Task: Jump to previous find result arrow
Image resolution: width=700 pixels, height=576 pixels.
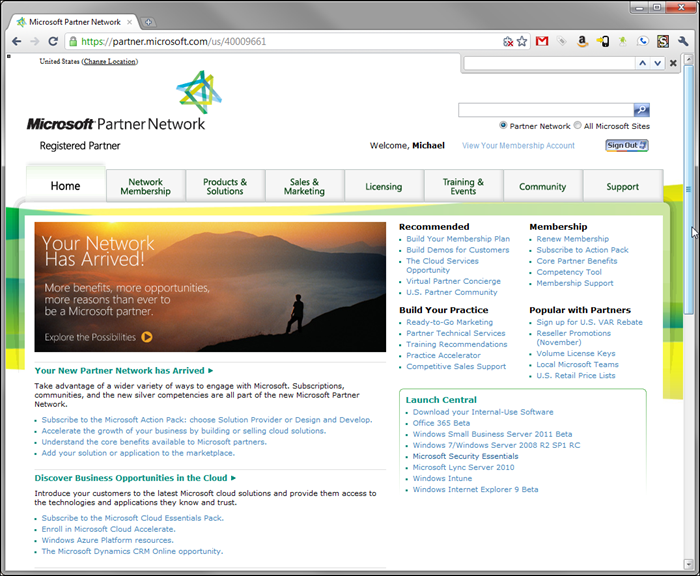Action: 642,63
